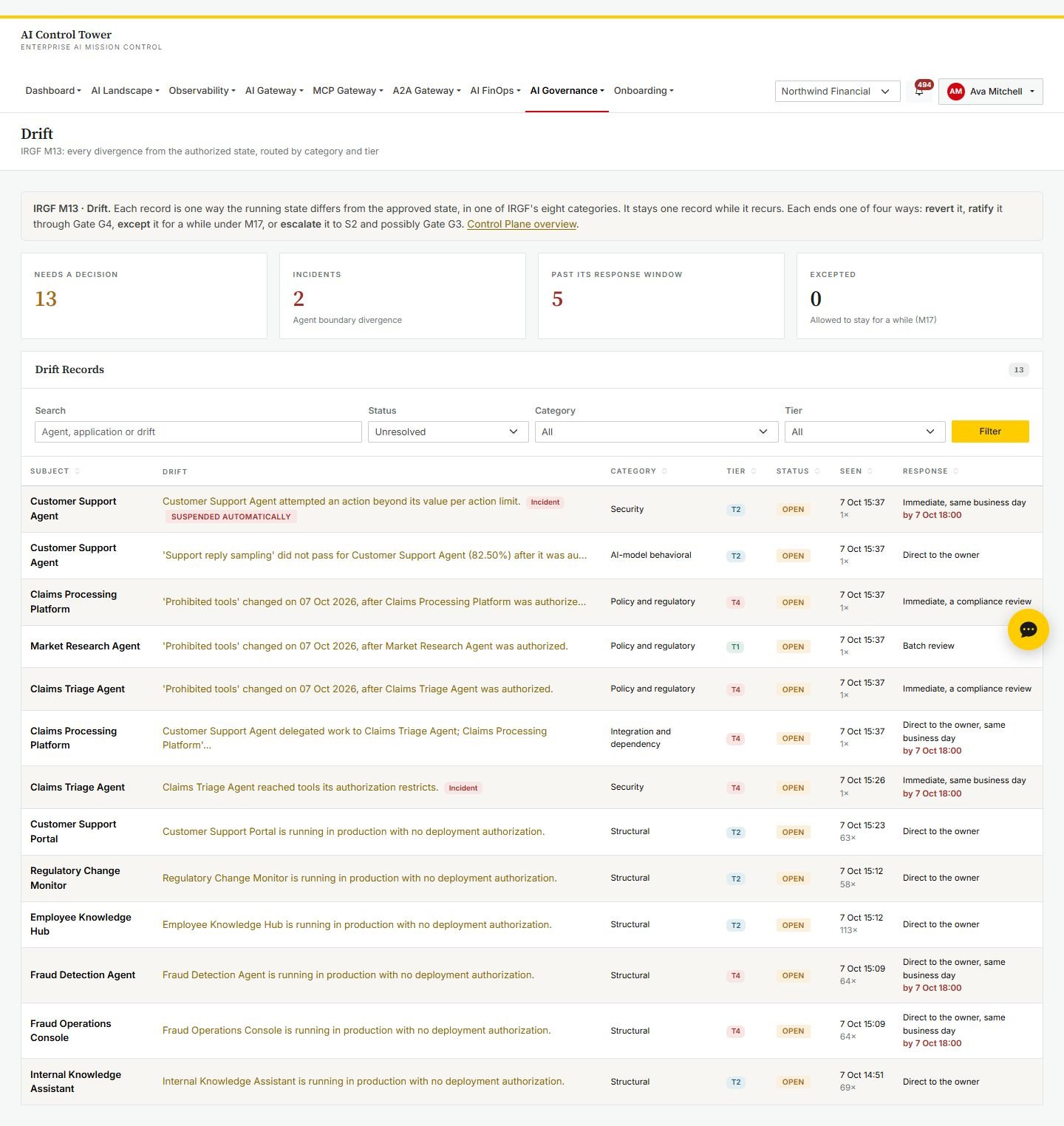Sort by the Category column sort icon
Viewport: 1064px width, 1126px height.
tap(664, 471)
